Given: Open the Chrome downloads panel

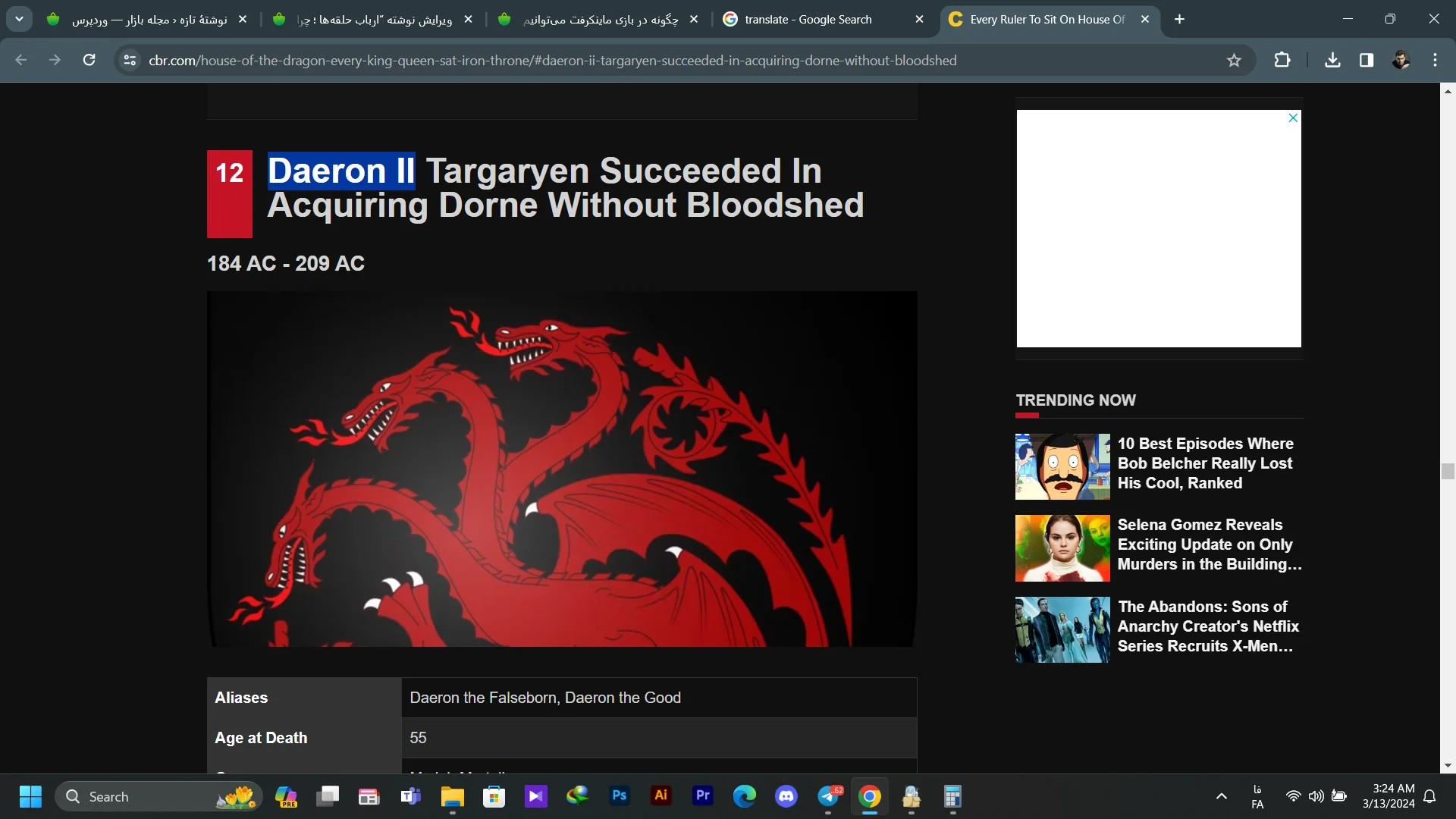Looking at the screenshot, I should pos(1332,60).
